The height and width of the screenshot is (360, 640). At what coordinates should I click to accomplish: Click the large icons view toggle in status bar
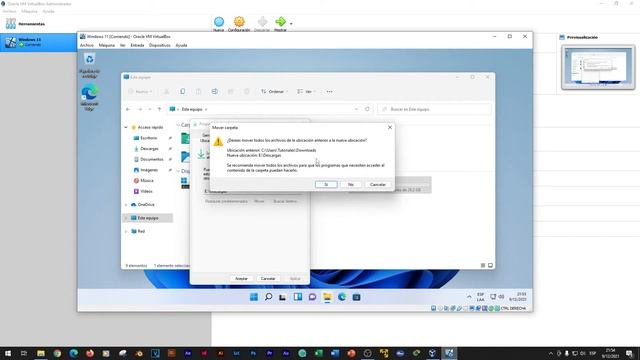point(490,265)
